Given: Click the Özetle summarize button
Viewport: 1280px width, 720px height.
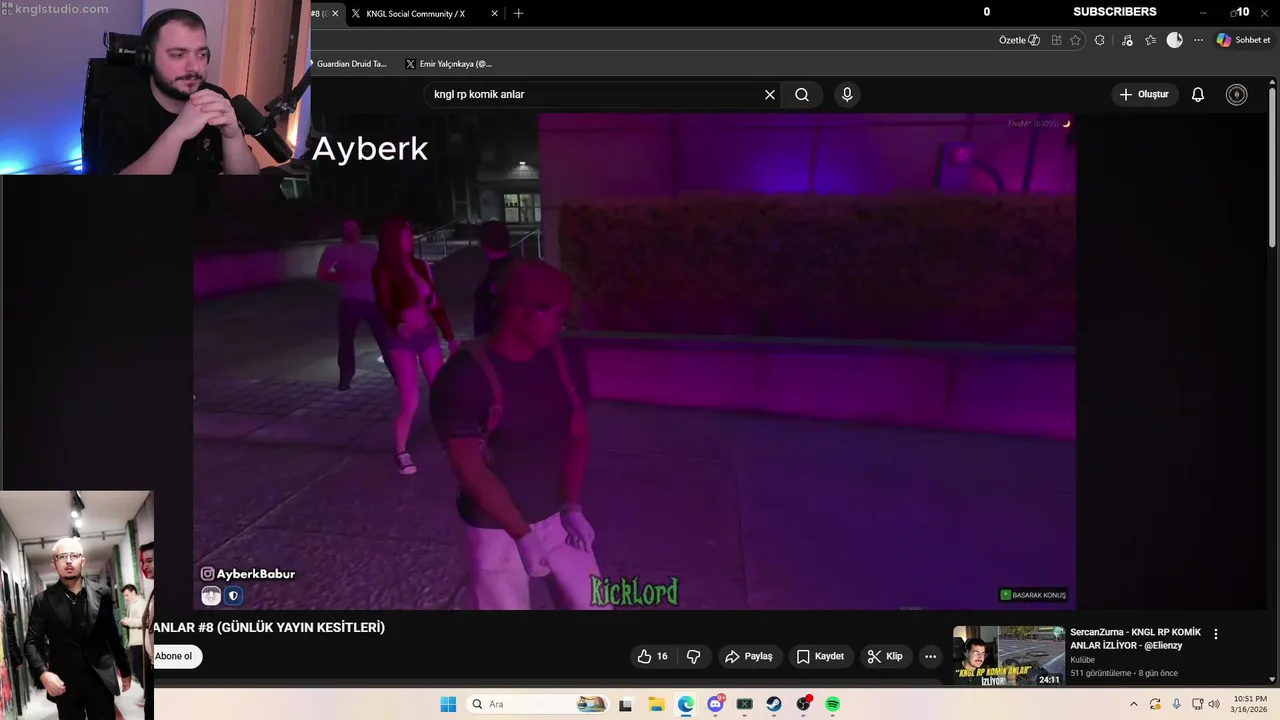Looking at the screenshot, I should (x=1019, y=40).
